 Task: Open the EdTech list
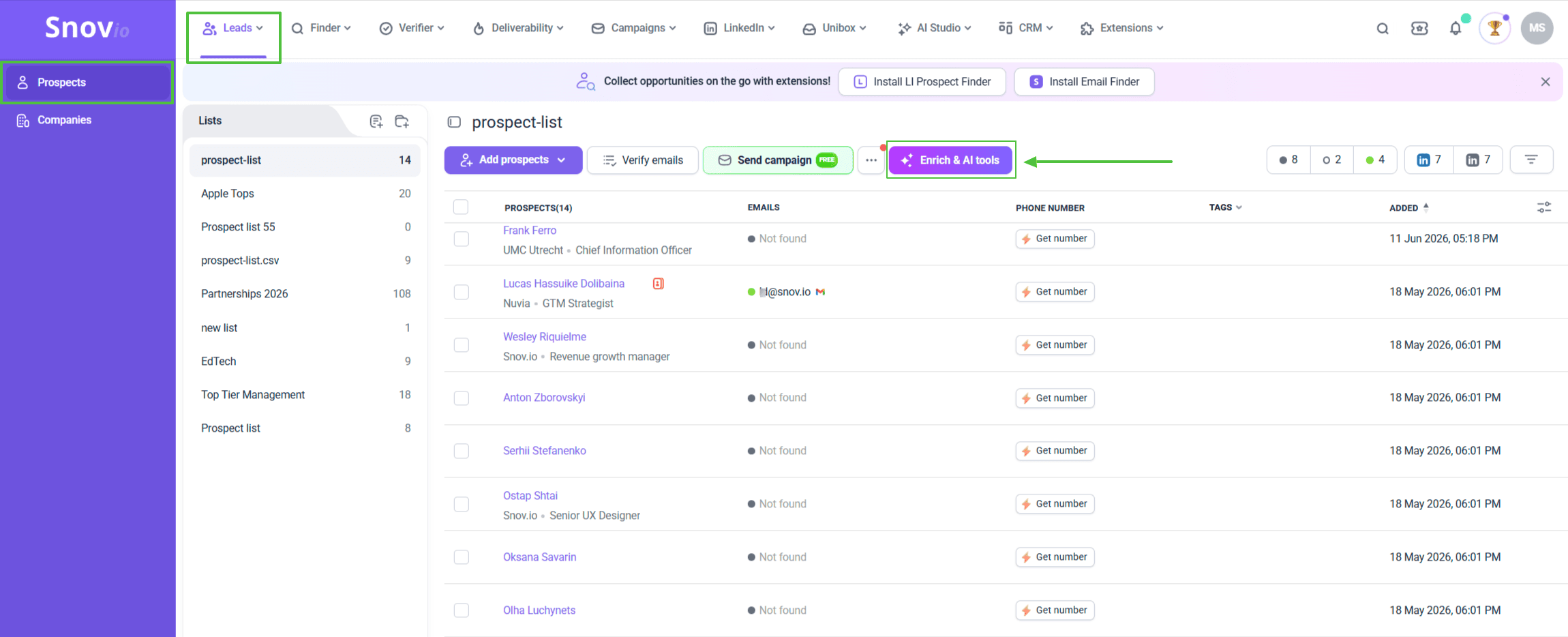coord(305,361)
